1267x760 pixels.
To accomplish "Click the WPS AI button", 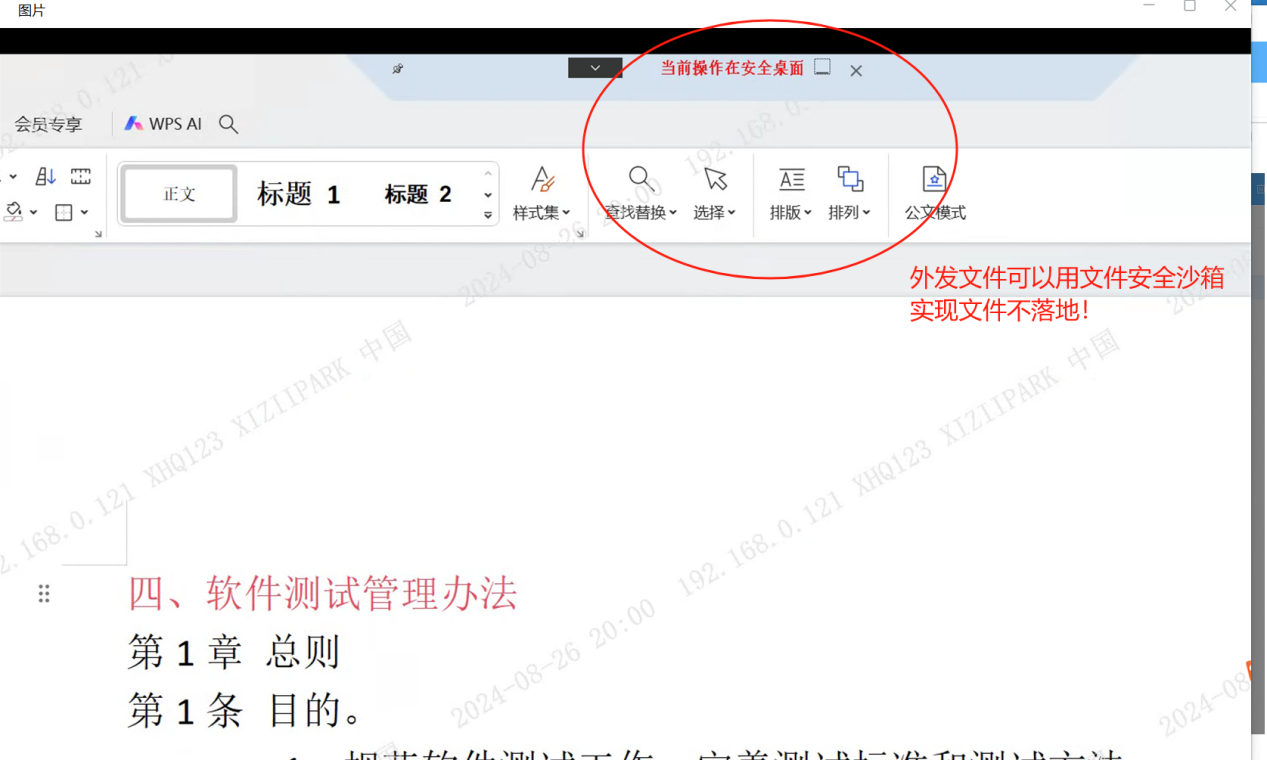I will click(x=163, y=124).
